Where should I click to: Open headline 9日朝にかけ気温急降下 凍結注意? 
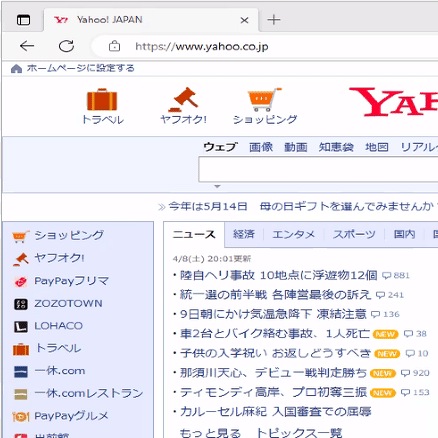click(x=273, y=314)
